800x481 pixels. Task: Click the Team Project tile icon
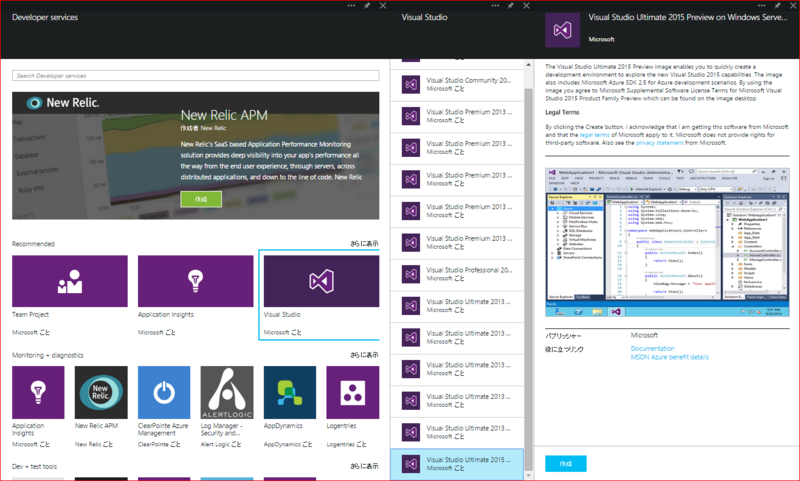(x=70, y=281)
